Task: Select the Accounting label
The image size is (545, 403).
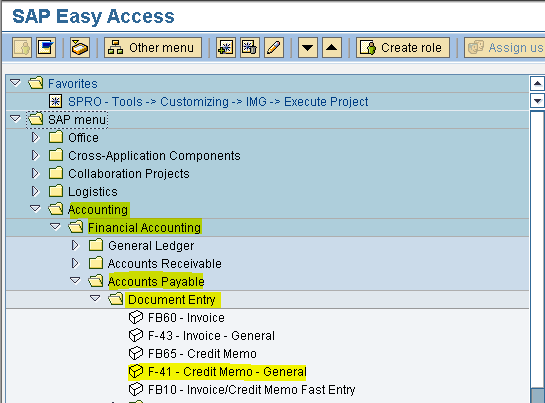Action: coord(98,210)
